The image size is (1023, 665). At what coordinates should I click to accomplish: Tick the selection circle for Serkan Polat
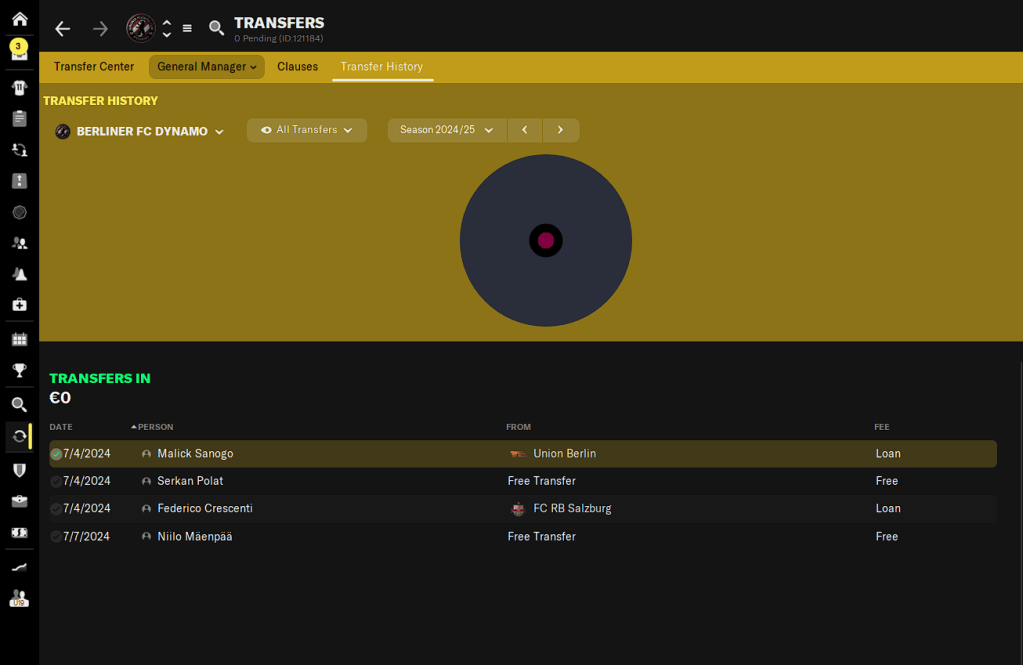click(x=56, y=481)
